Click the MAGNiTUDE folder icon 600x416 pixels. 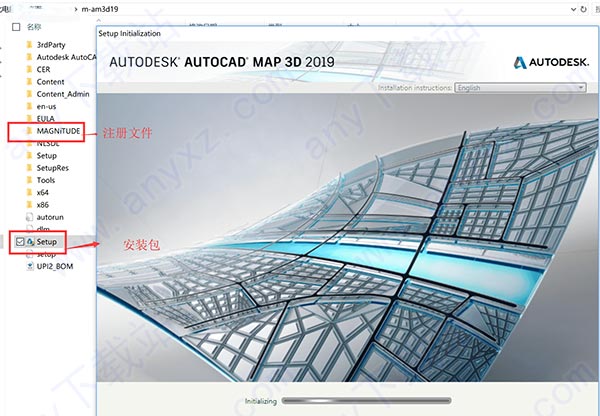pyautogui.click(x=29, y=131)
